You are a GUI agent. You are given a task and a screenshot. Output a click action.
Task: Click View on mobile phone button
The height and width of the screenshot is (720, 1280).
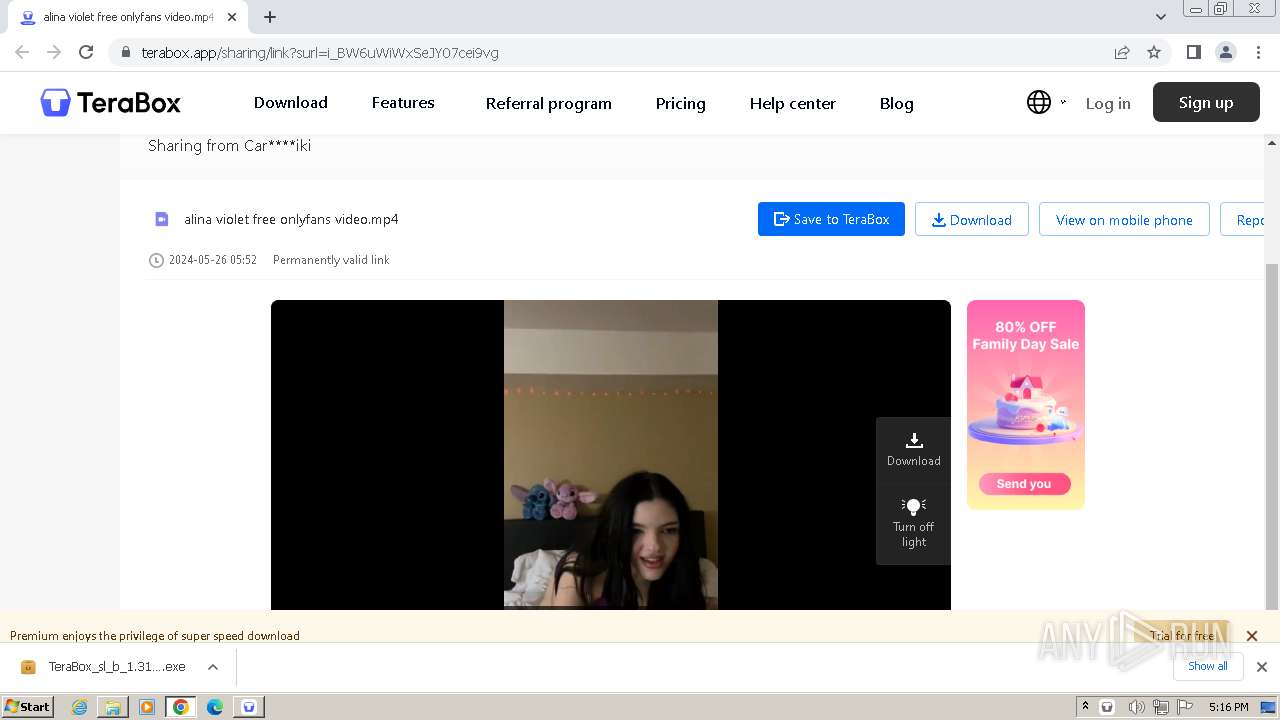tap(1124, 219)
